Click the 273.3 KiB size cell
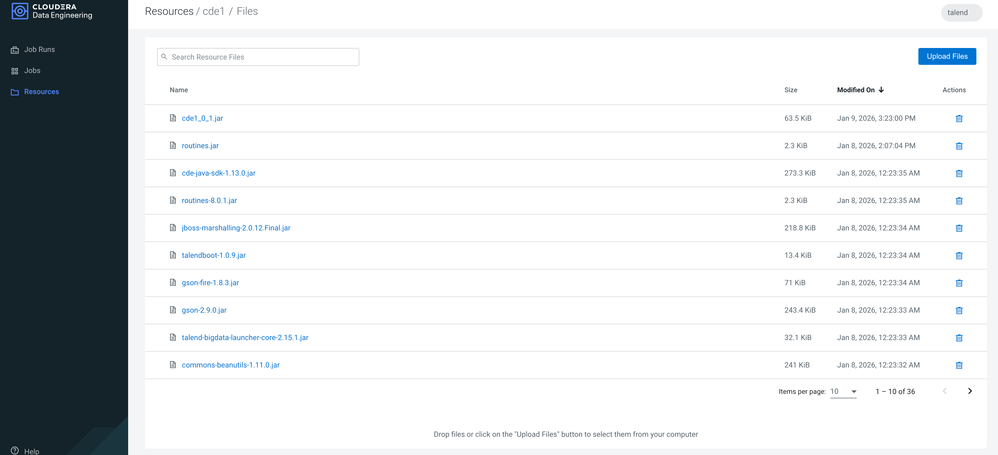998x455 pixels. click(x=799, y=173)
